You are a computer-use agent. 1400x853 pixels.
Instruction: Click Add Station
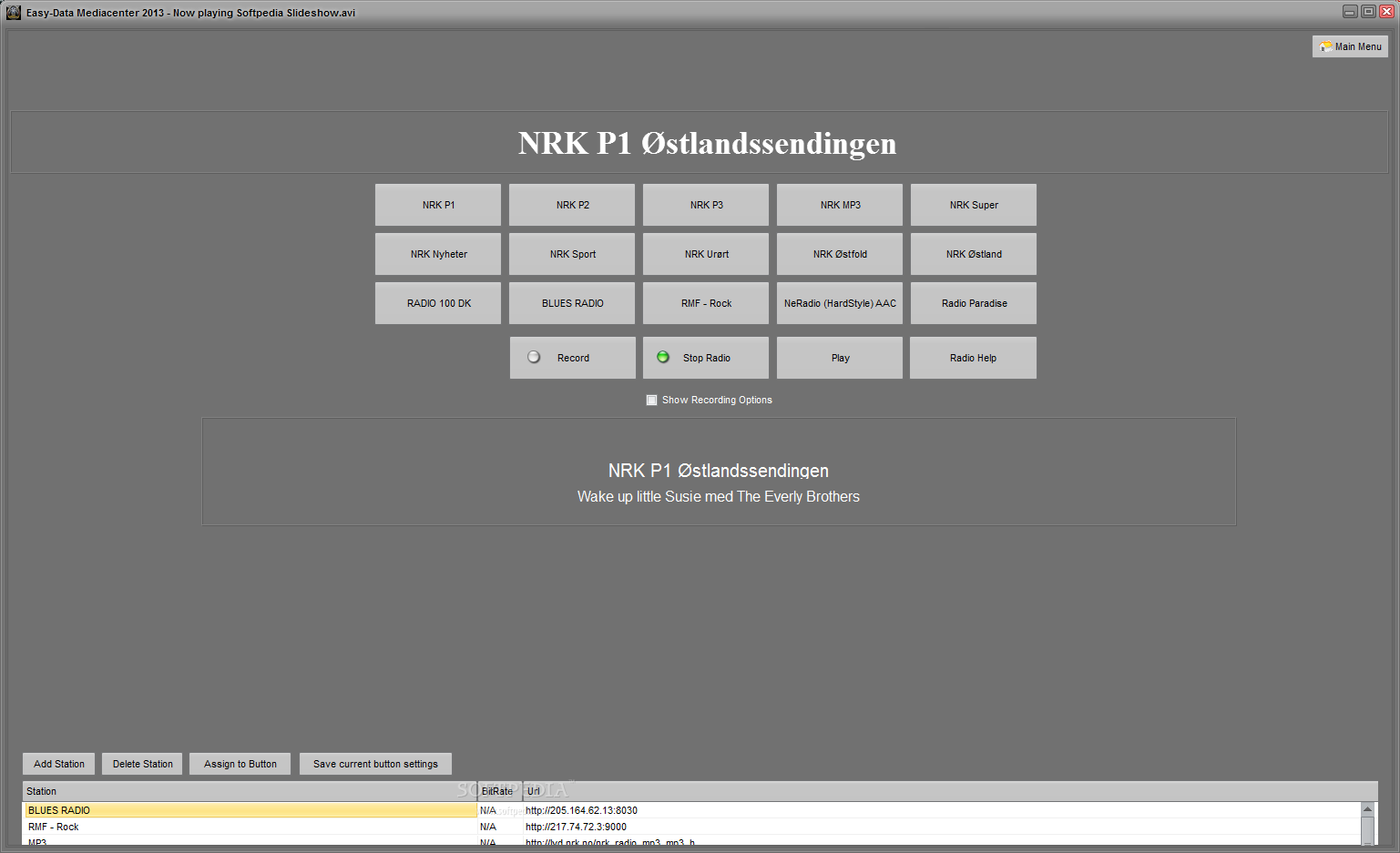(59, 764)
